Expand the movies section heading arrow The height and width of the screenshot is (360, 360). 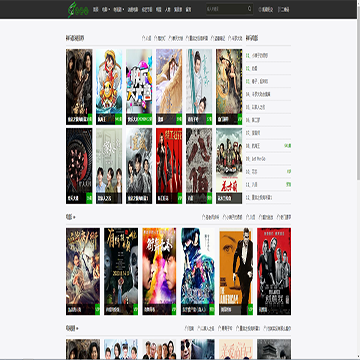(74, 217)
